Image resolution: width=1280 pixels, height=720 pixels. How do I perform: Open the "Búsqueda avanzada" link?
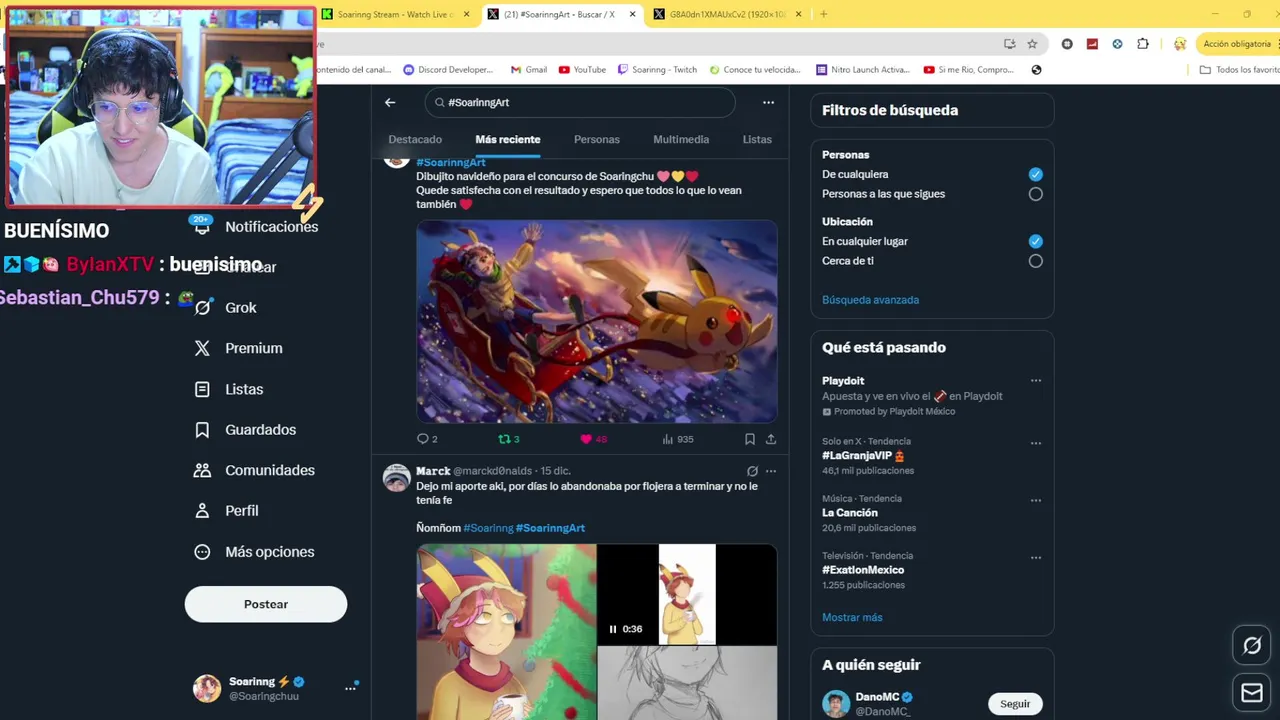tap(870, 300)
